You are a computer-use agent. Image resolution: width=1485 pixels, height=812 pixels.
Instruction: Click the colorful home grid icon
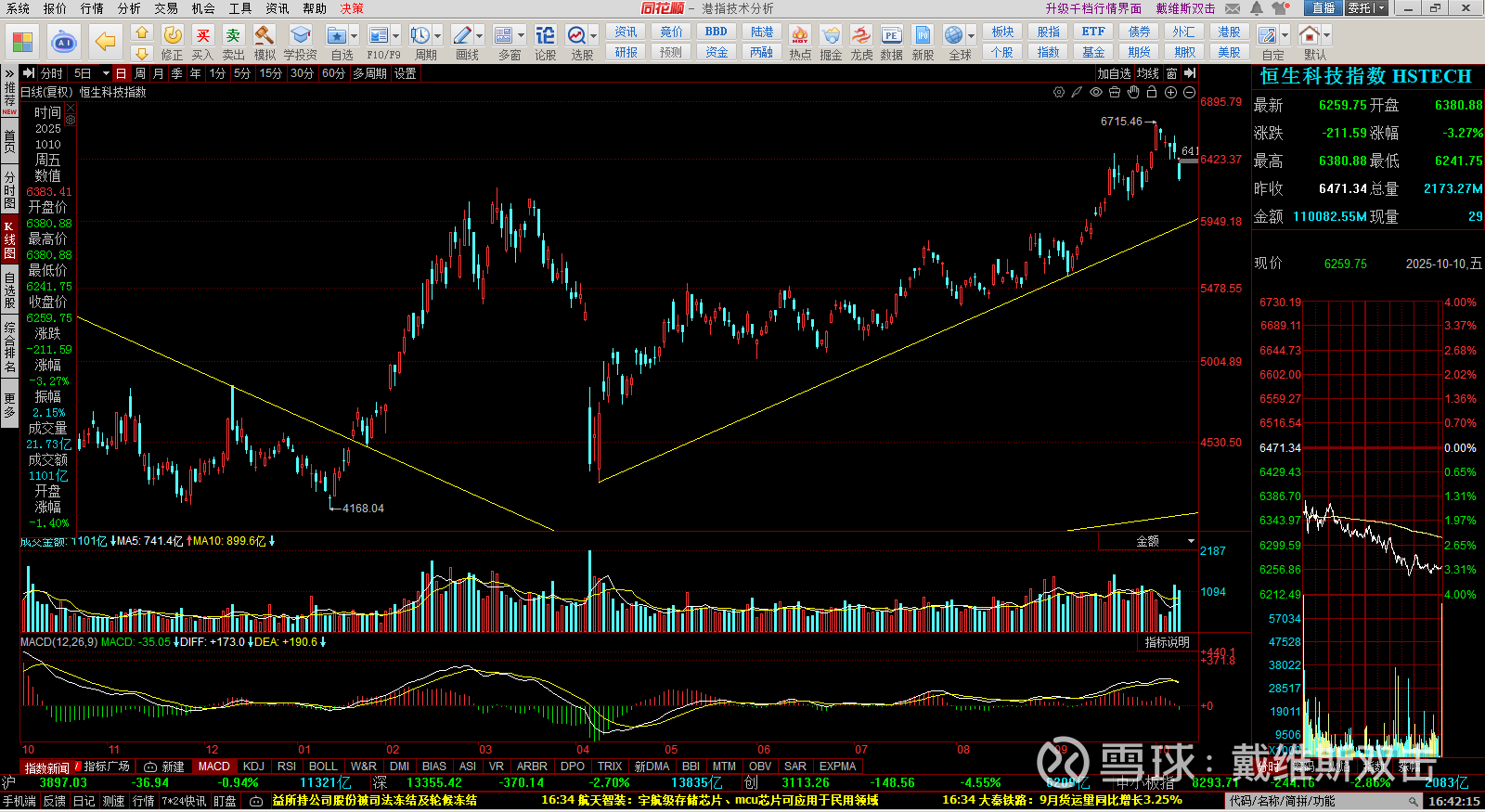[22, 42]
